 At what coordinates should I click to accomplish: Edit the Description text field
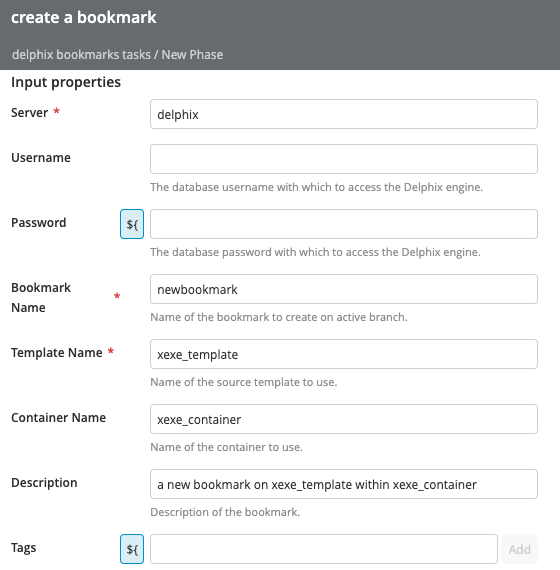[x=344, y=484]
